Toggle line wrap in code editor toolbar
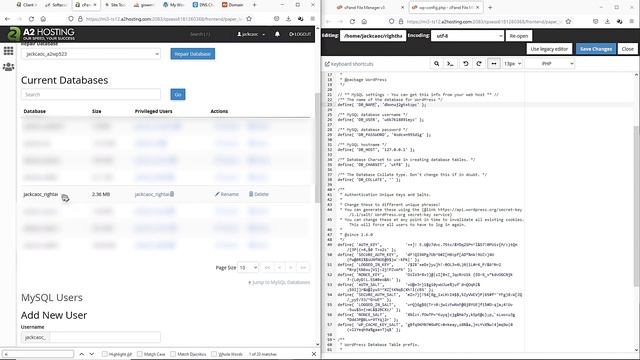640x360 pixels. [494, 64]
